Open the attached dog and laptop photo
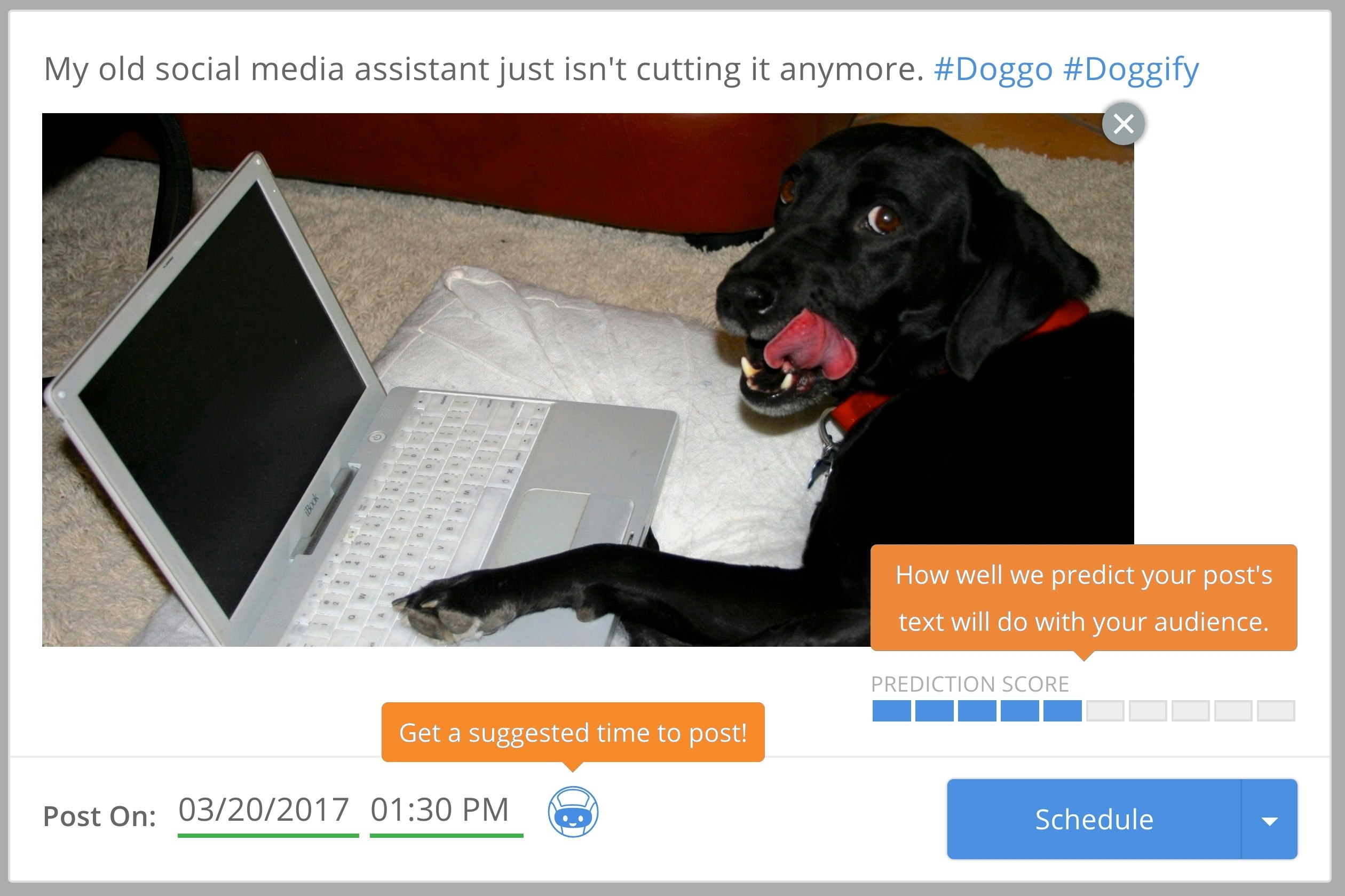 click(588, 380)
